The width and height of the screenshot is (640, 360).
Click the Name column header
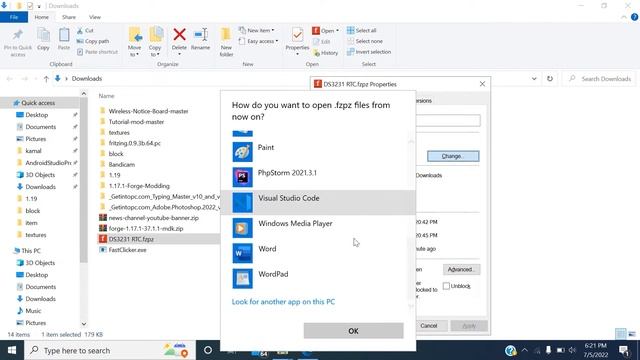point(107,96)
